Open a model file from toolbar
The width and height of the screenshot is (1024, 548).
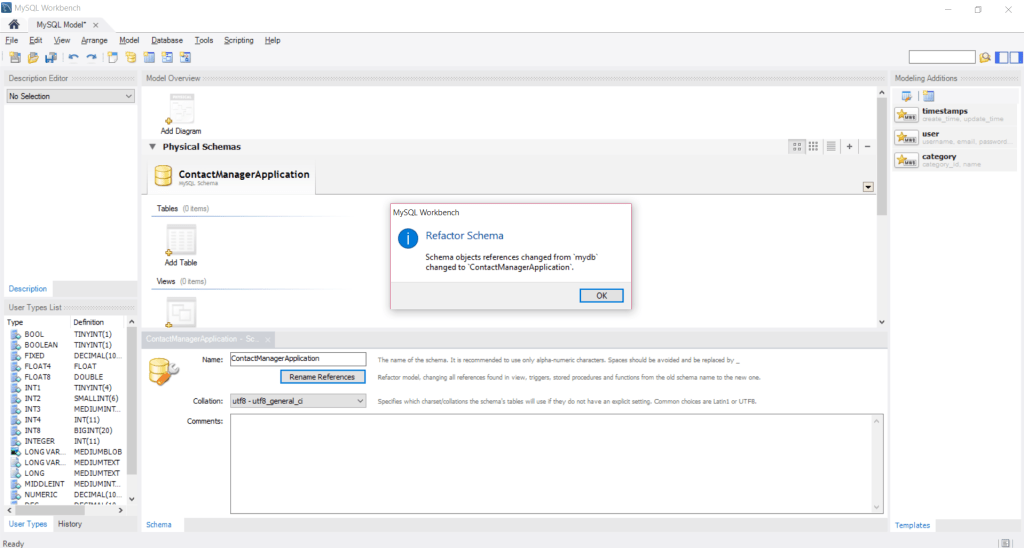click(x=33, y=57)
